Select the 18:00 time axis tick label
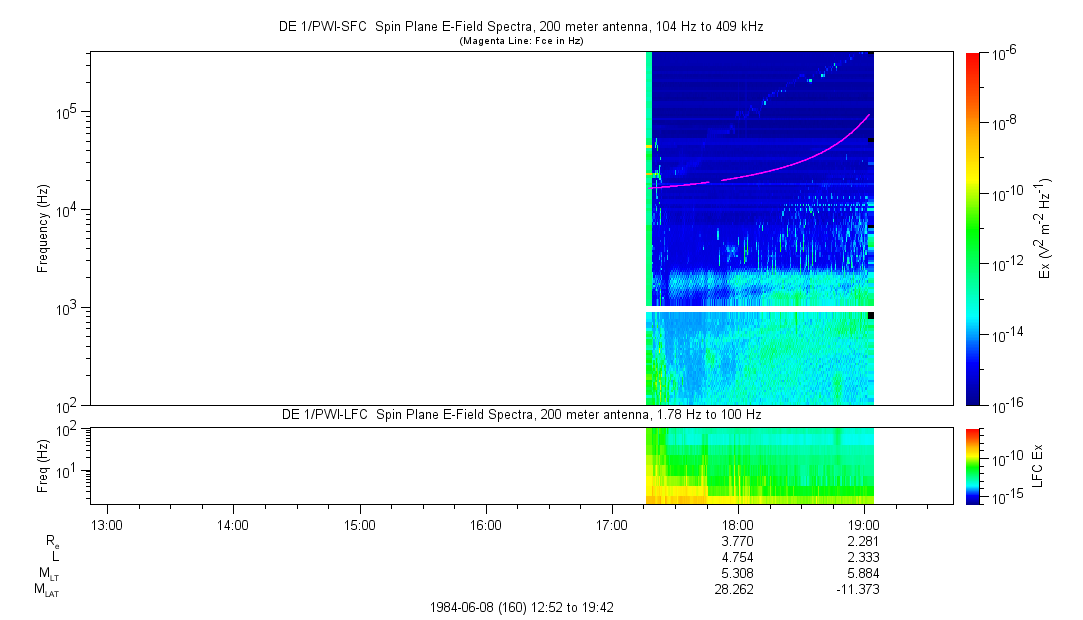The image size is (1083, 620). click(737, 524)
